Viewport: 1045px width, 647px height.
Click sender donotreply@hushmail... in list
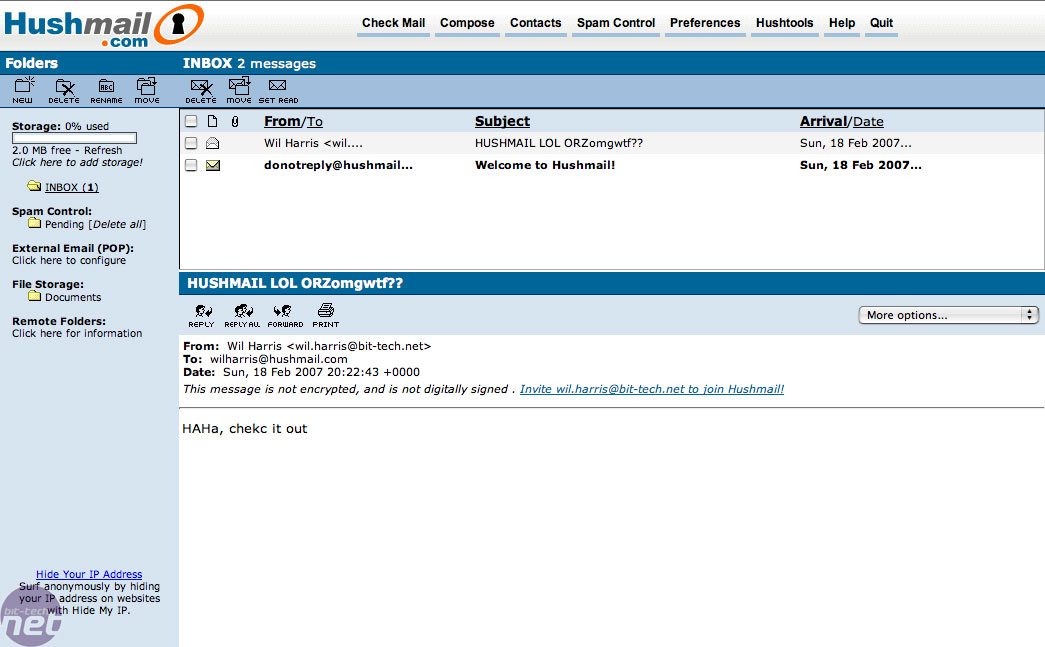tap(339, 165)
